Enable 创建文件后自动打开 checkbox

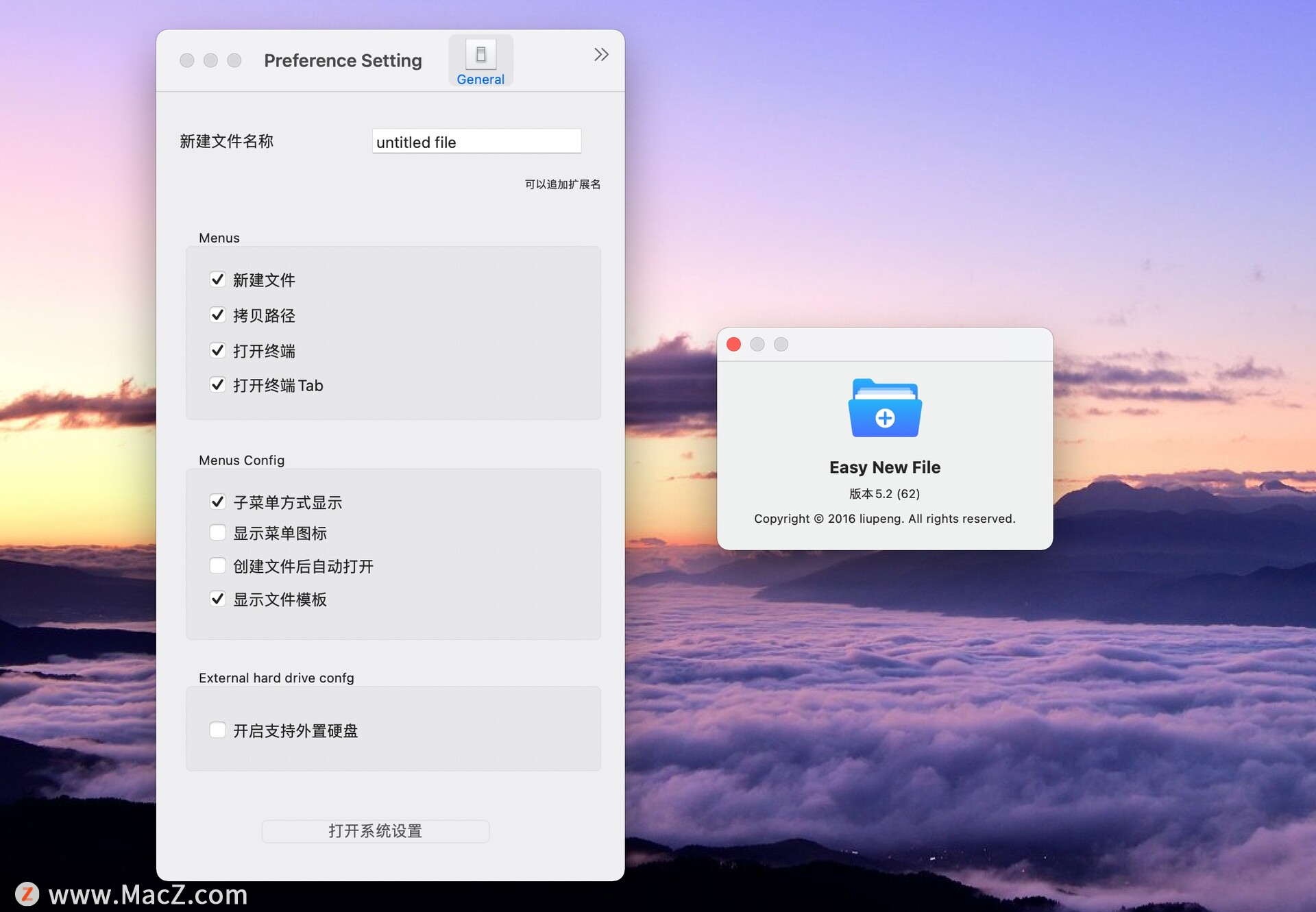(x=217, y=566)
